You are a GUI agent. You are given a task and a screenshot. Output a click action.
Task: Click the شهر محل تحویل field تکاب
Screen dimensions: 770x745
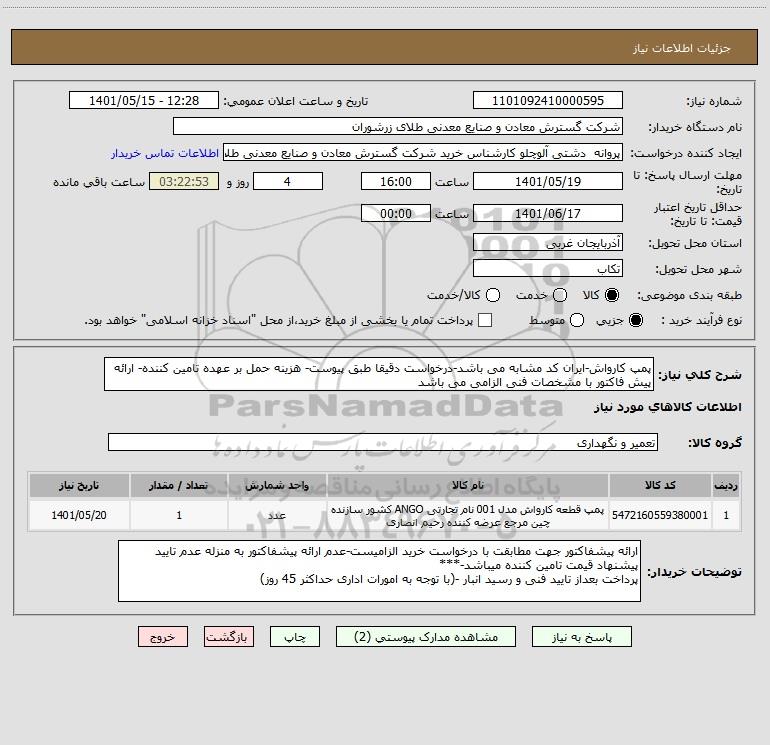[548, 269]
